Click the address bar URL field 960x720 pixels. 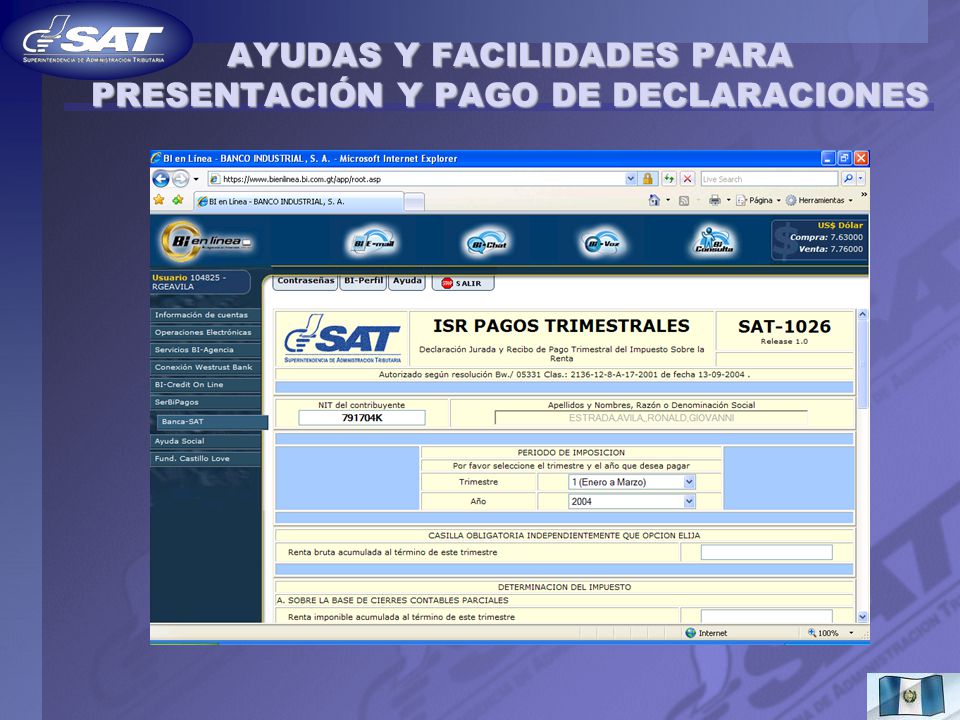[416, 179]
